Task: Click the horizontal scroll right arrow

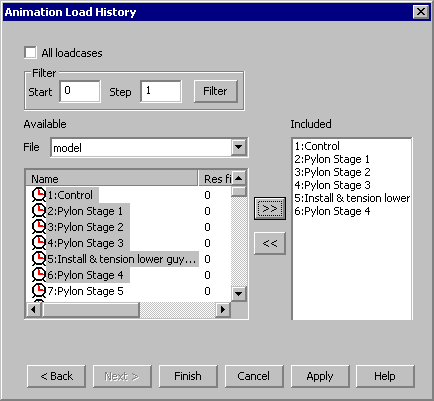Action: pyautogui.click(x=223, y=310)
